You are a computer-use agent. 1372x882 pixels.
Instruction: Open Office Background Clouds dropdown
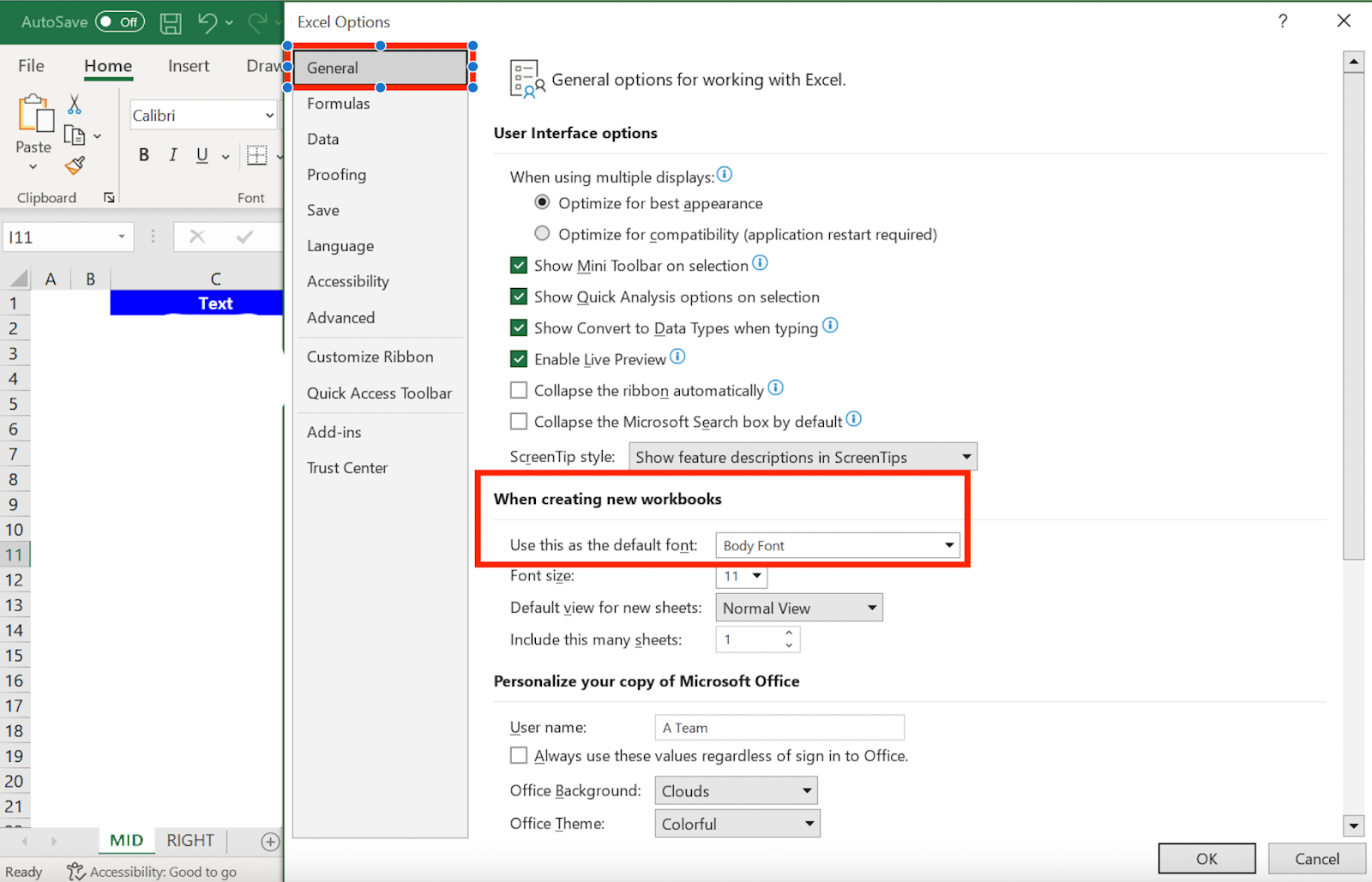coord(736,790)
